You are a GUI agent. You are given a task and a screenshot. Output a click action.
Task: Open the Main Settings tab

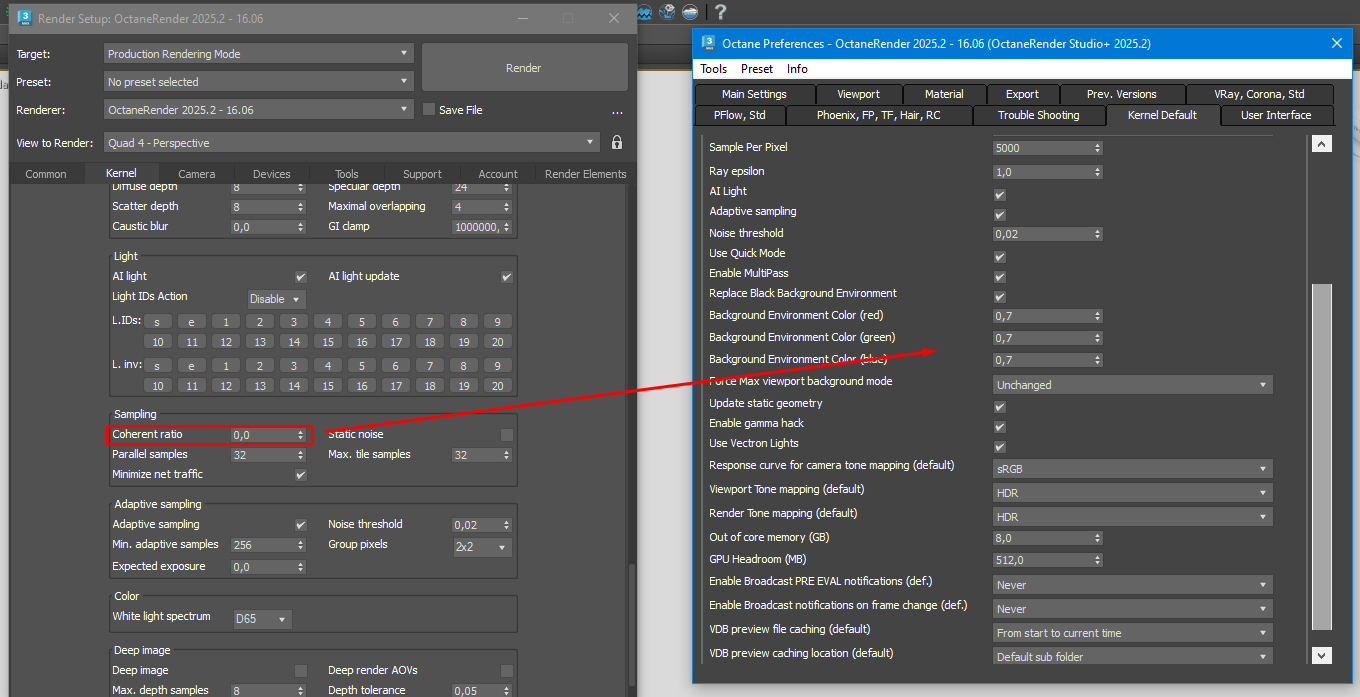754,94
